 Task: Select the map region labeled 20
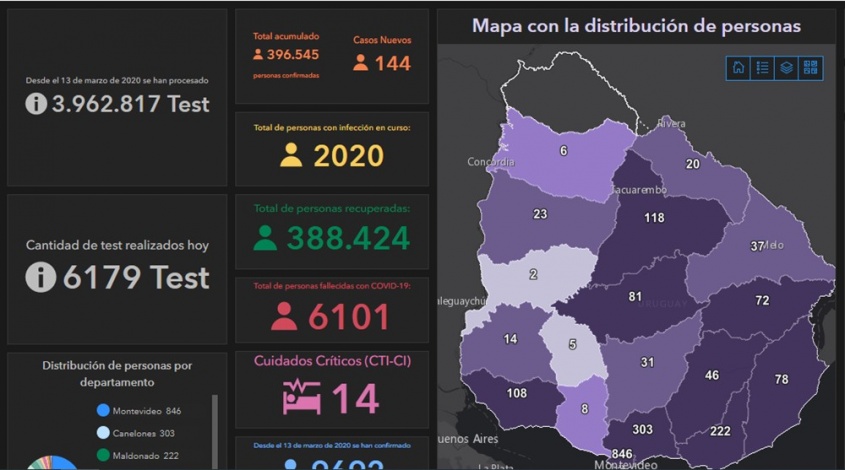(x=692, y=164)
